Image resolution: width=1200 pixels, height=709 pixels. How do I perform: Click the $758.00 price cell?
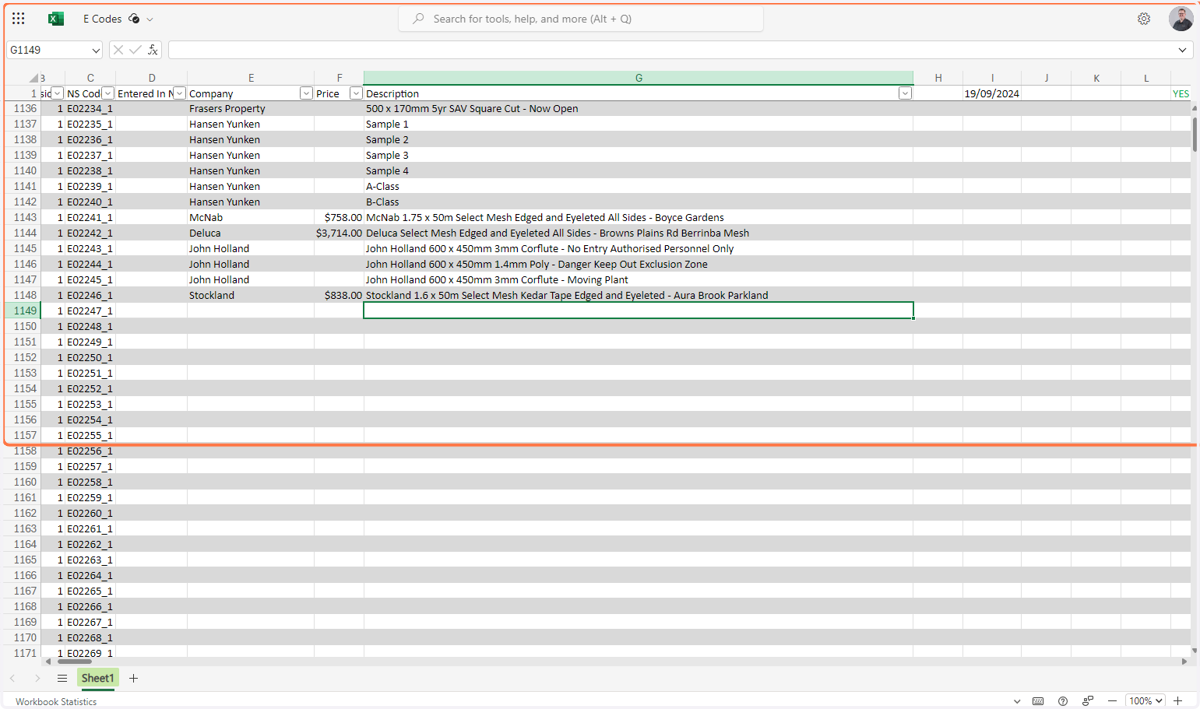point(339,217)
